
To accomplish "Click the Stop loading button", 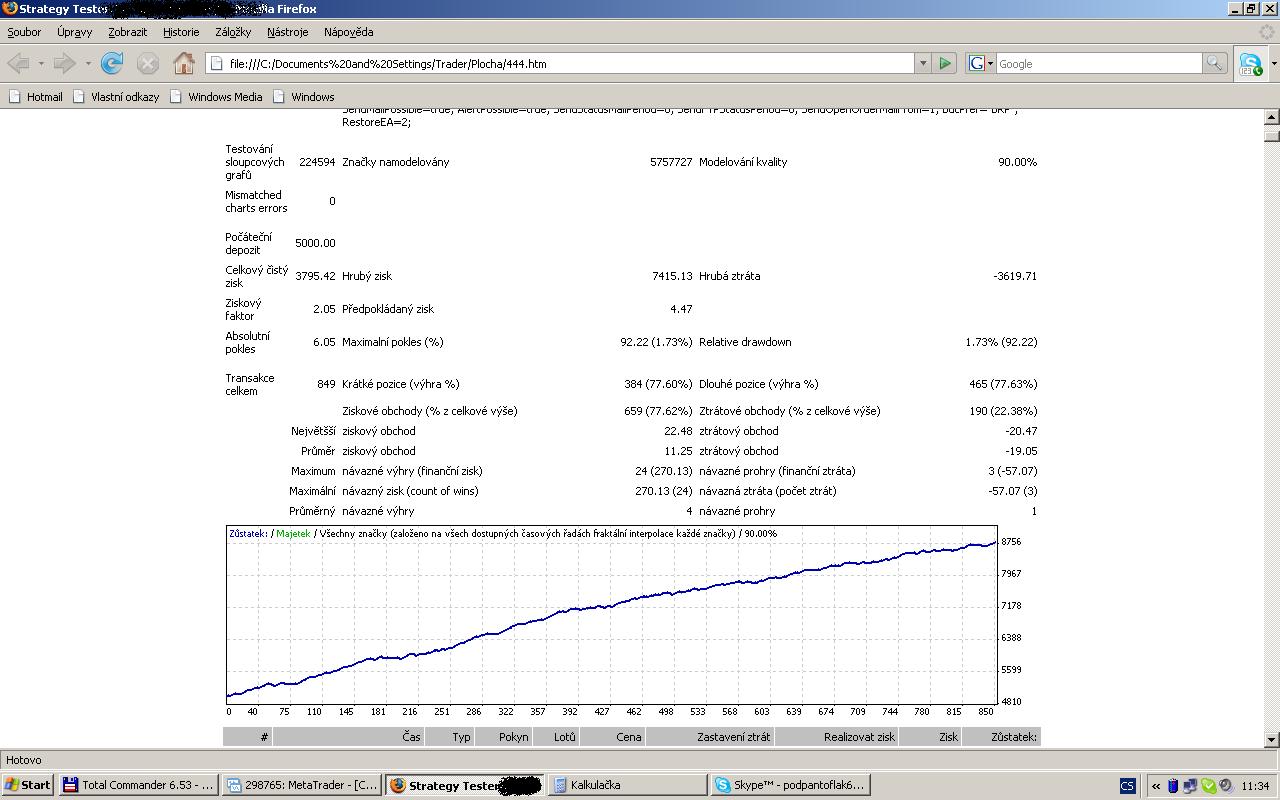I will pyautogui.click(x=147, y=64).
